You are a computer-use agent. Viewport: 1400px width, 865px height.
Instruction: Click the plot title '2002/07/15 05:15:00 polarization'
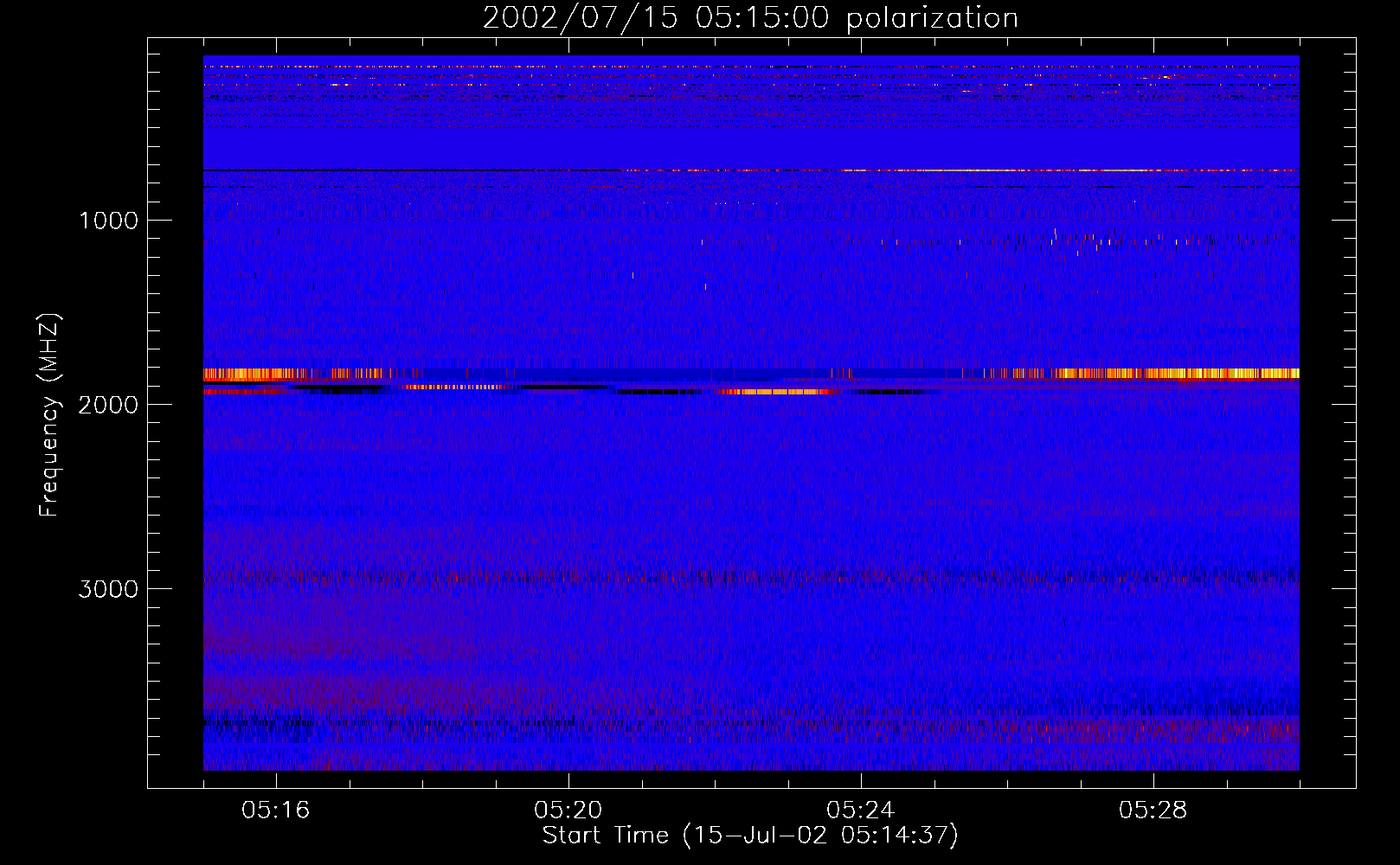[750, 18]
